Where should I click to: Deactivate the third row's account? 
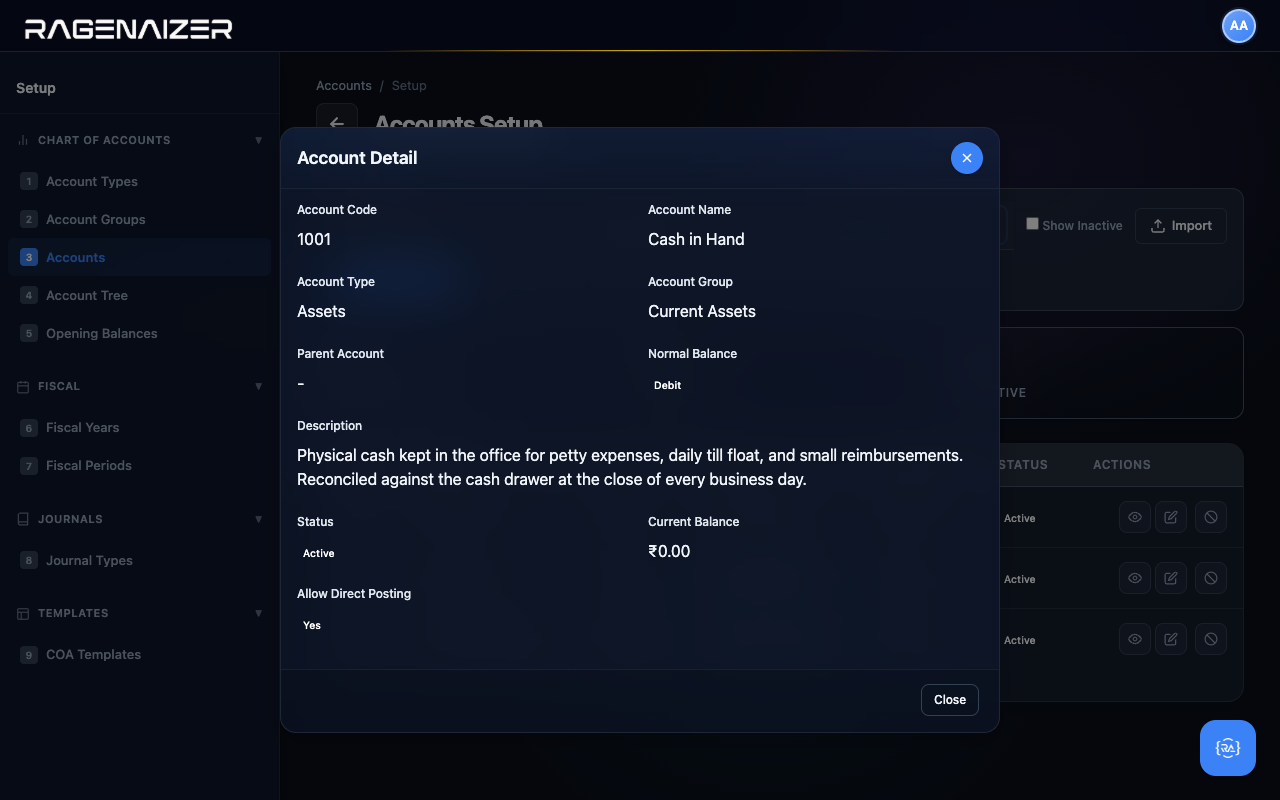coord(1211,639)
